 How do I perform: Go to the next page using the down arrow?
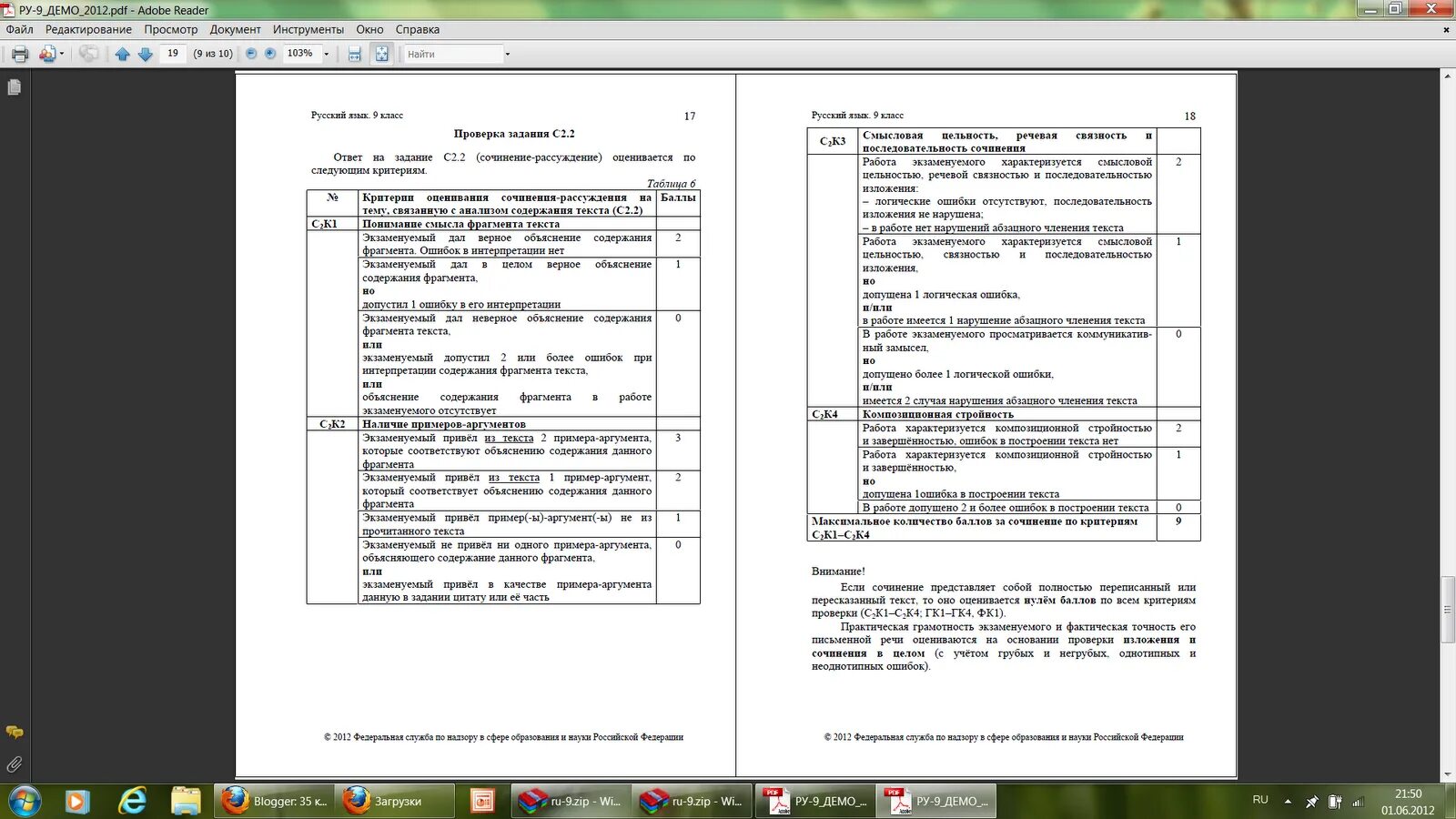[145, 54]
